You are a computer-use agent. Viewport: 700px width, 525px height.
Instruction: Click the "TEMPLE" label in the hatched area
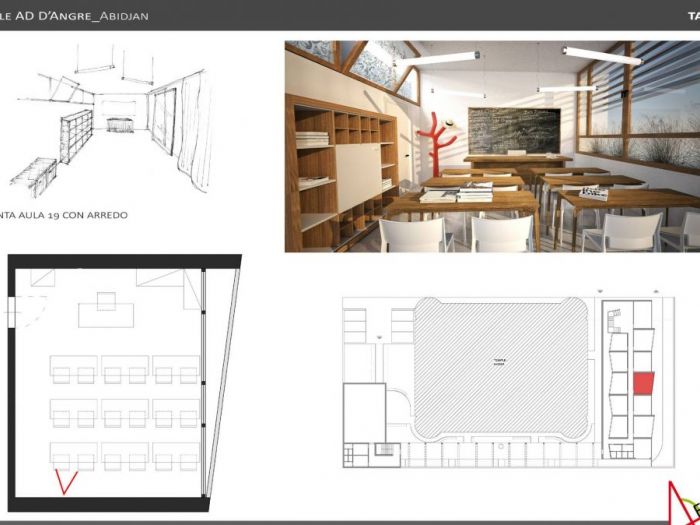(499, 360)
